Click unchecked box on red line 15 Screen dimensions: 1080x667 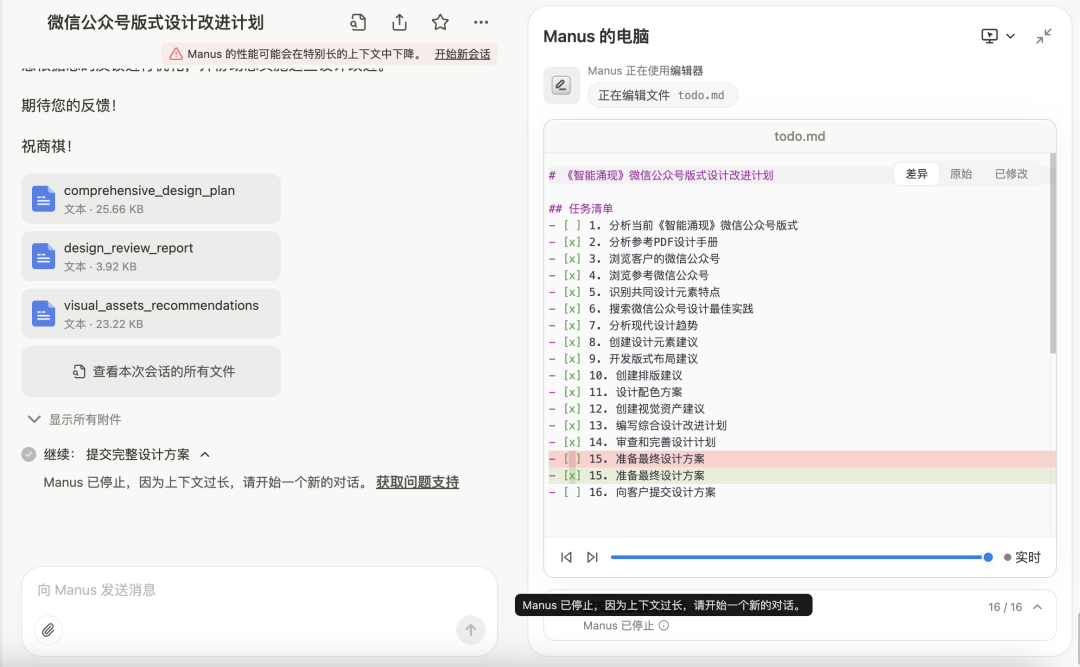(572, 459)
